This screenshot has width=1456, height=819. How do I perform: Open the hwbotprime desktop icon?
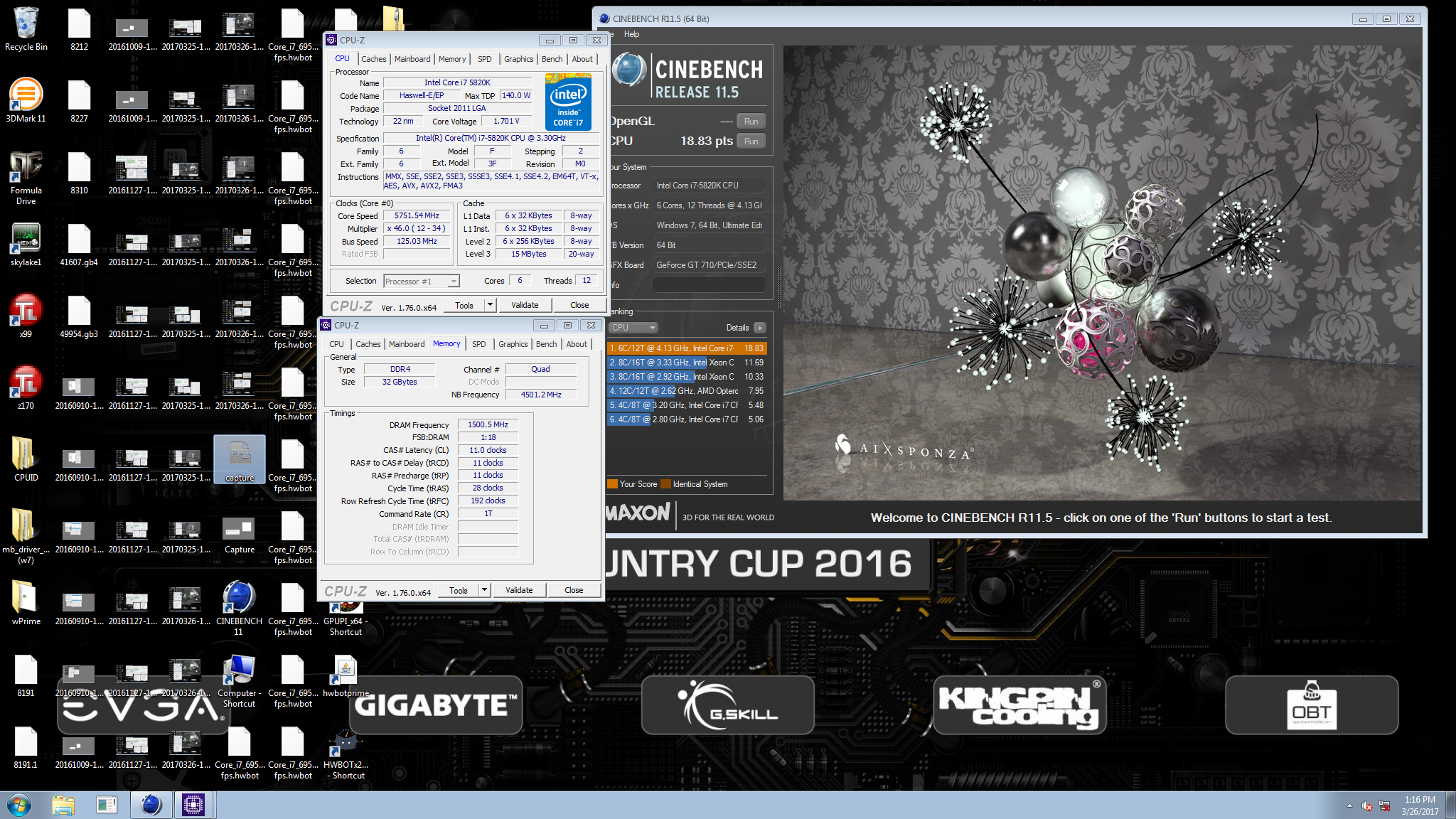point(346,676)
